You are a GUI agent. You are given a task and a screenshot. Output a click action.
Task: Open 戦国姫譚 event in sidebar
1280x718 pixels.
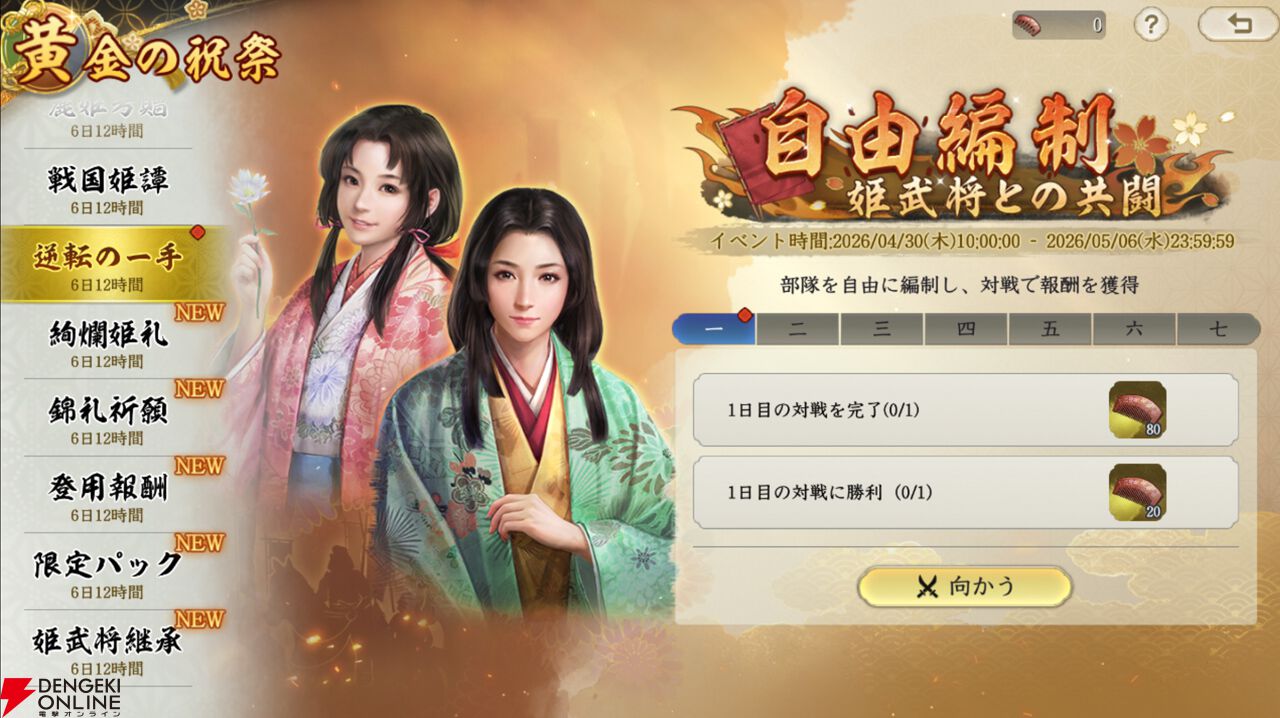108,187
